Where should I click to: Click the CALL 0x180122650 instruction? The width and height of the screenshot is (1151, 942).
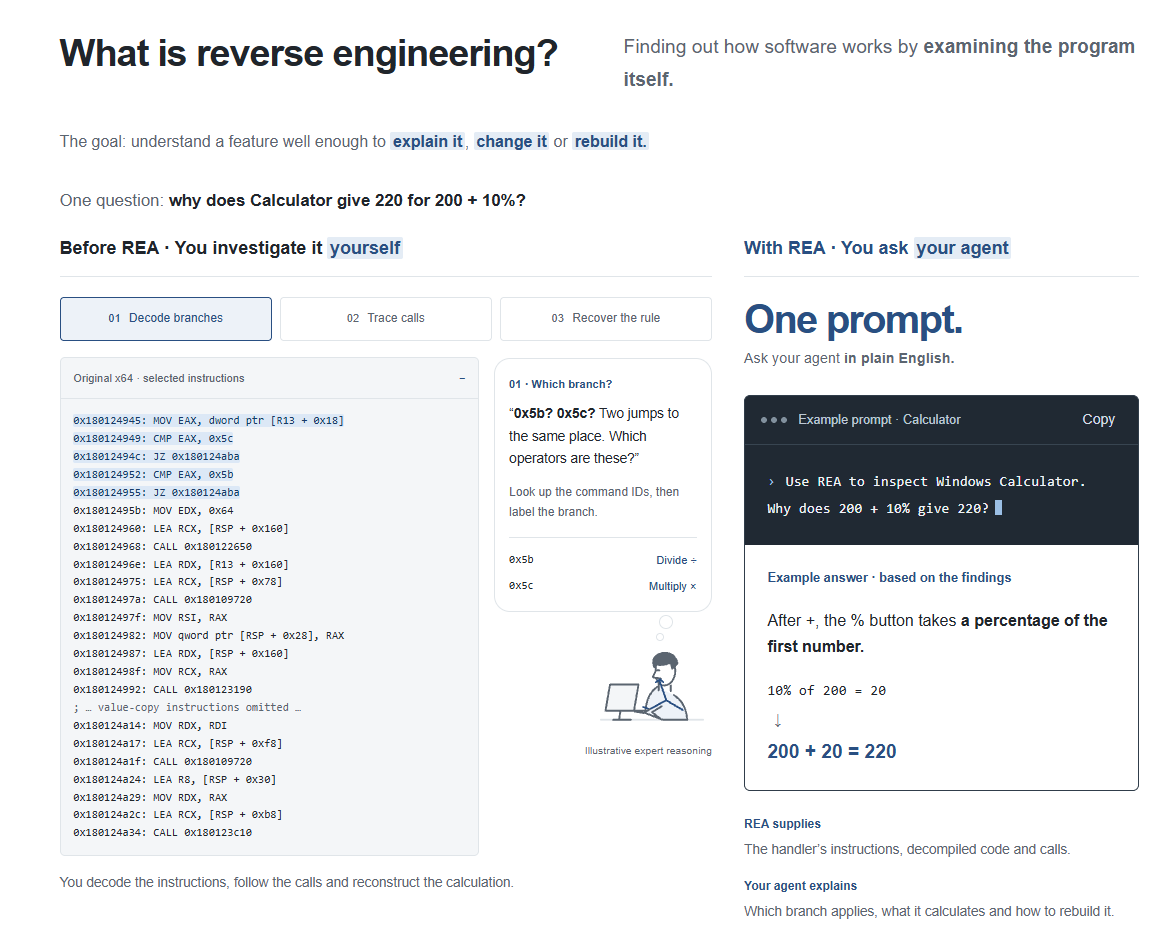(x=162, y=546)
